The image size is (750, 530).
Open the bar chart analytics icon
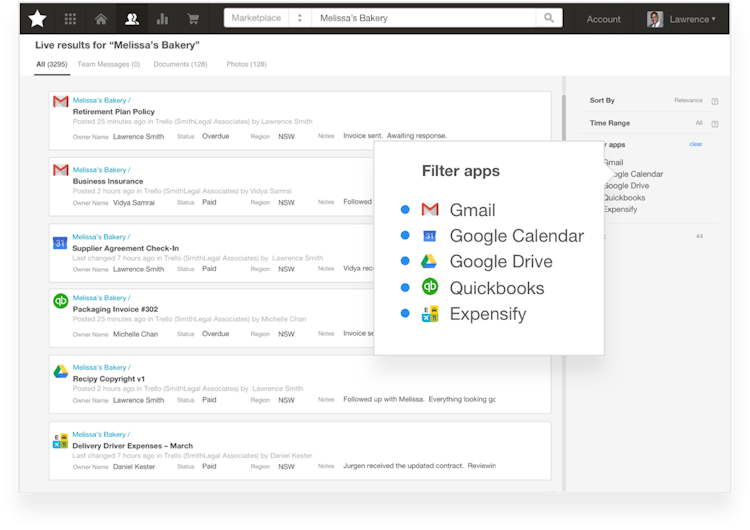[x=163, y=19]
